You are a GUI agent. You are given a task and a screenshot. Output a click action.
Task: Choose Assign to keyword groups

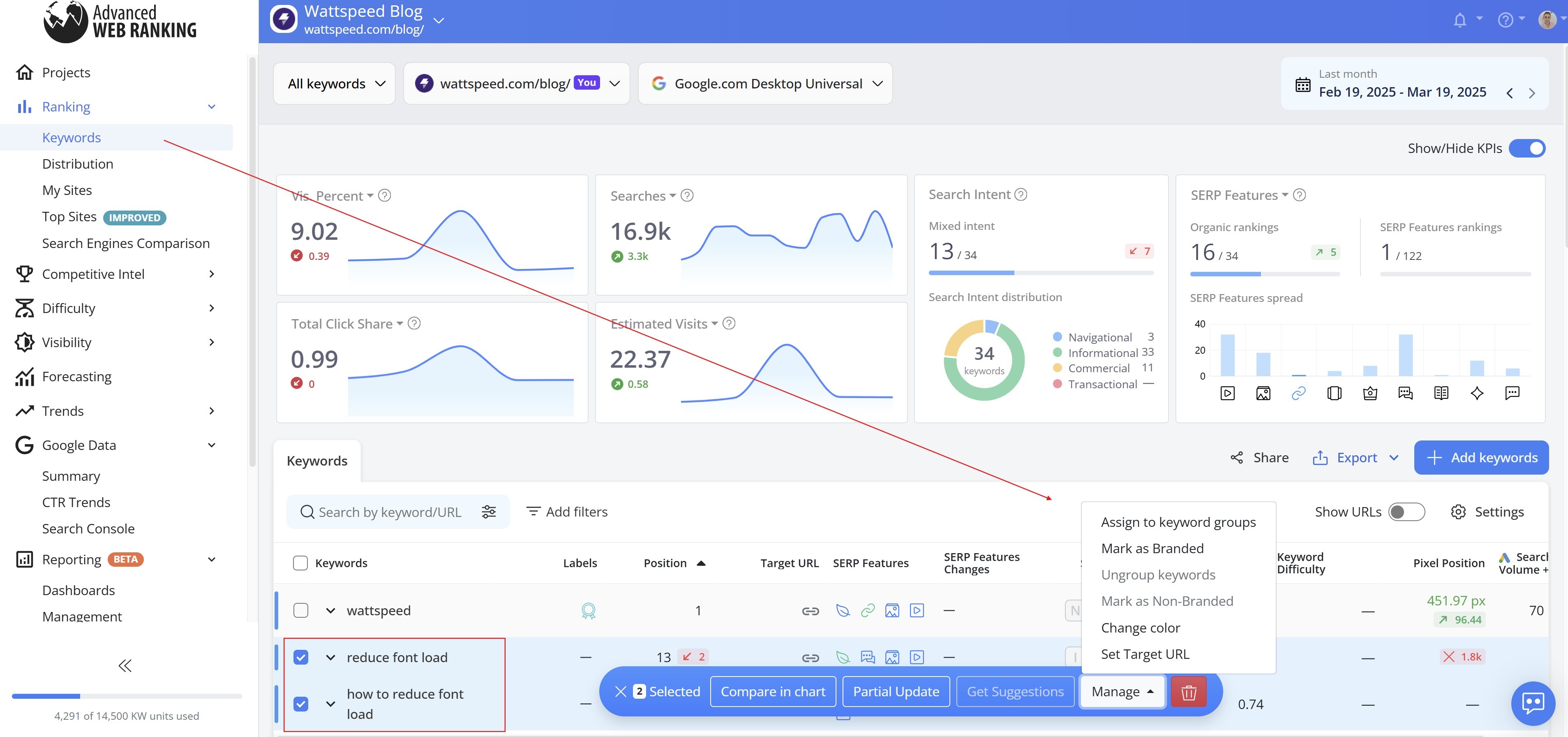(x=1178, y=522)
